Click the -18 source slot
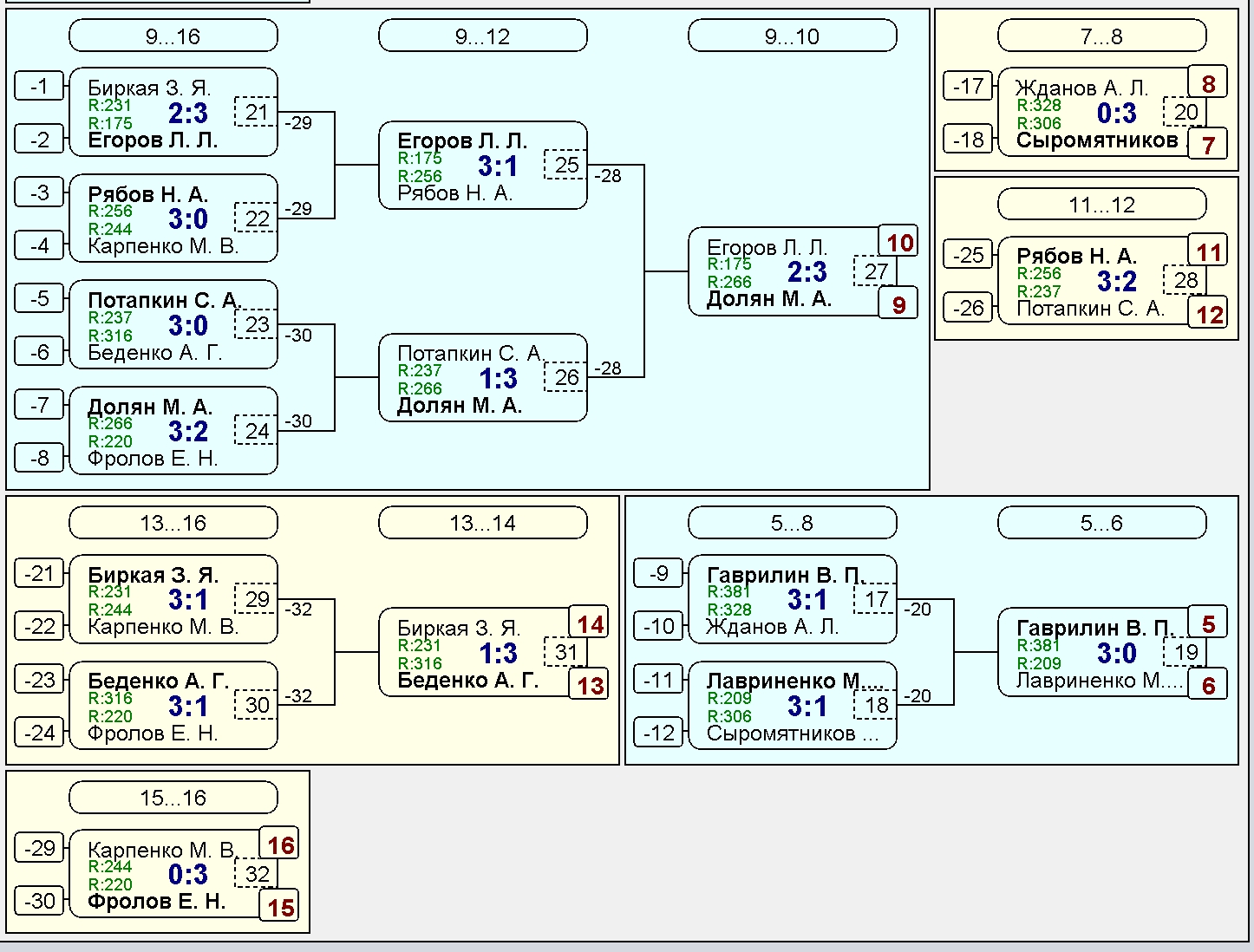The image size is (1254, 952). coord(969,139)
